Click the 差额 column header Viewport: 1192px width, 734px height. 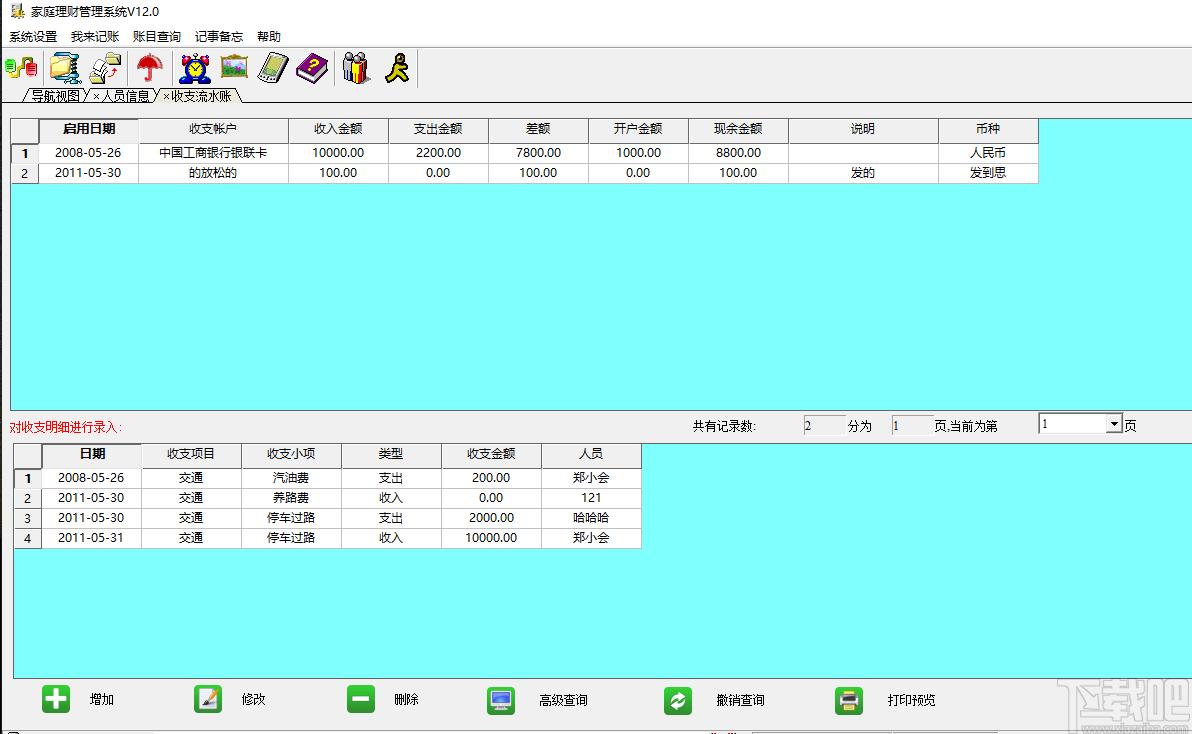click(538, 129)
